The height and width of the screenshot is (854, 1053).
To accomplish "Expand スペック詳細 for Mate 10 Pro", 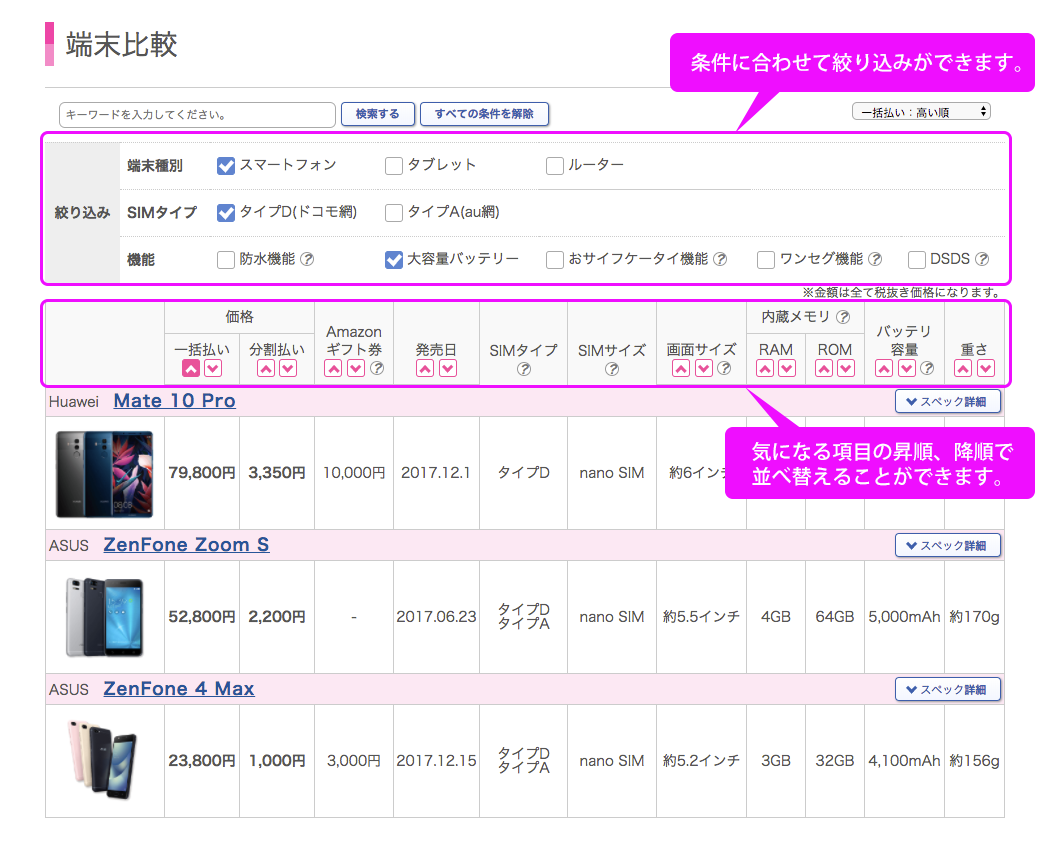I will [x=948, y=401].
